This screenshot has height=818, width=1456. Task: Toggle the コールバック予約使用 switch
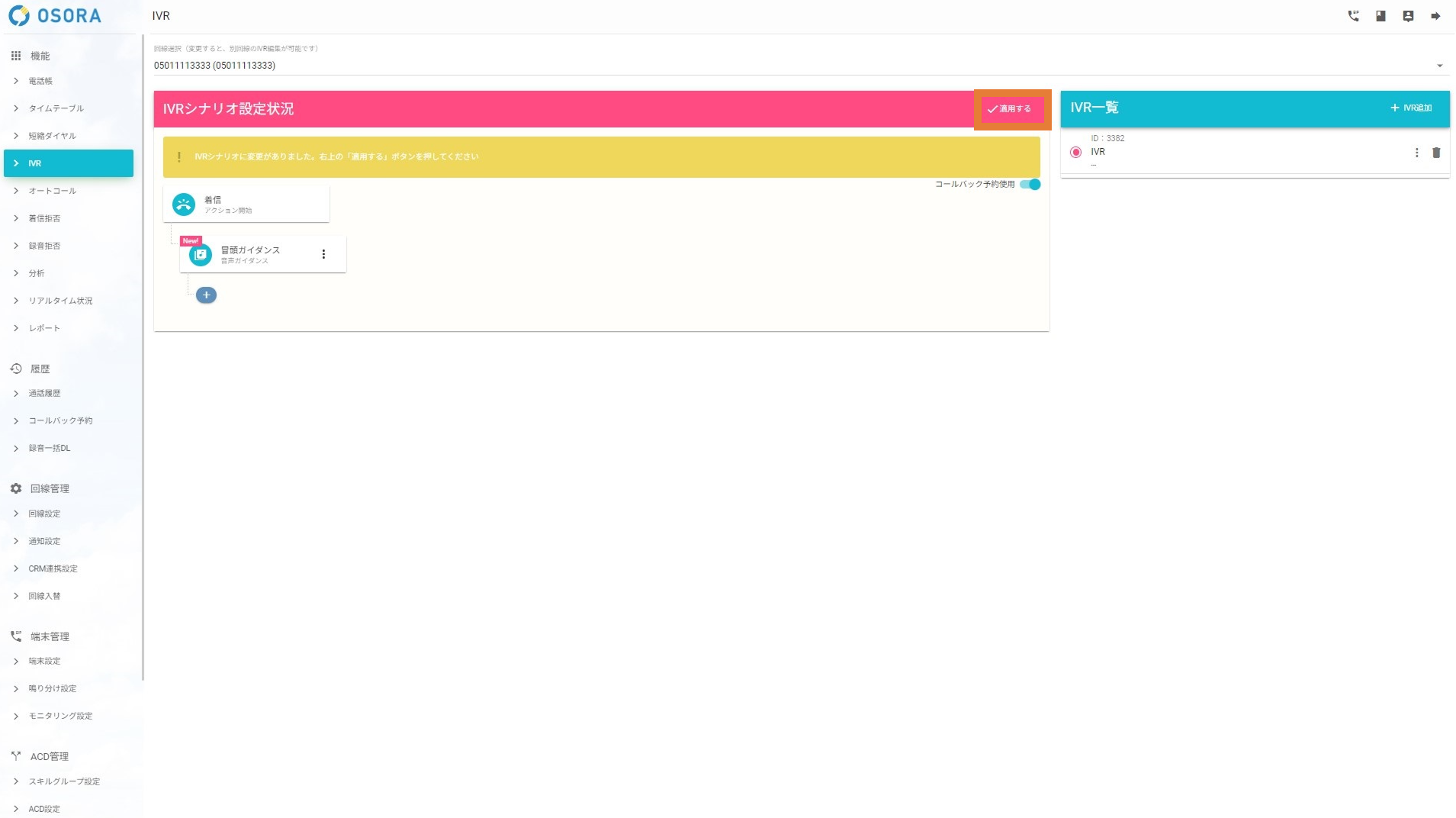click(1030, 185)
